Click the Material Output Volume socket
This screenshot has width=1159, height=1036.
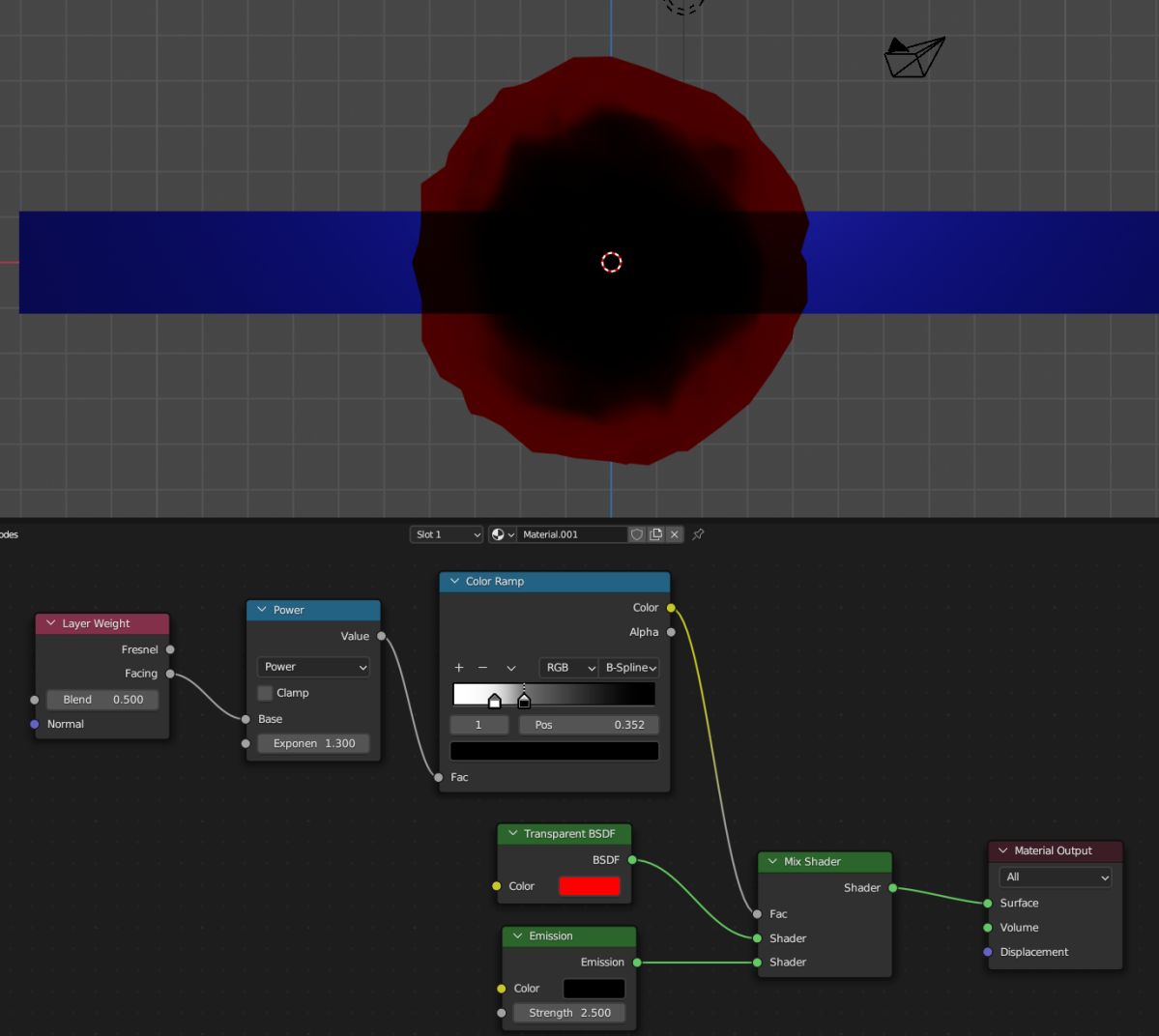pyautogui.click(x=988, y=928)
